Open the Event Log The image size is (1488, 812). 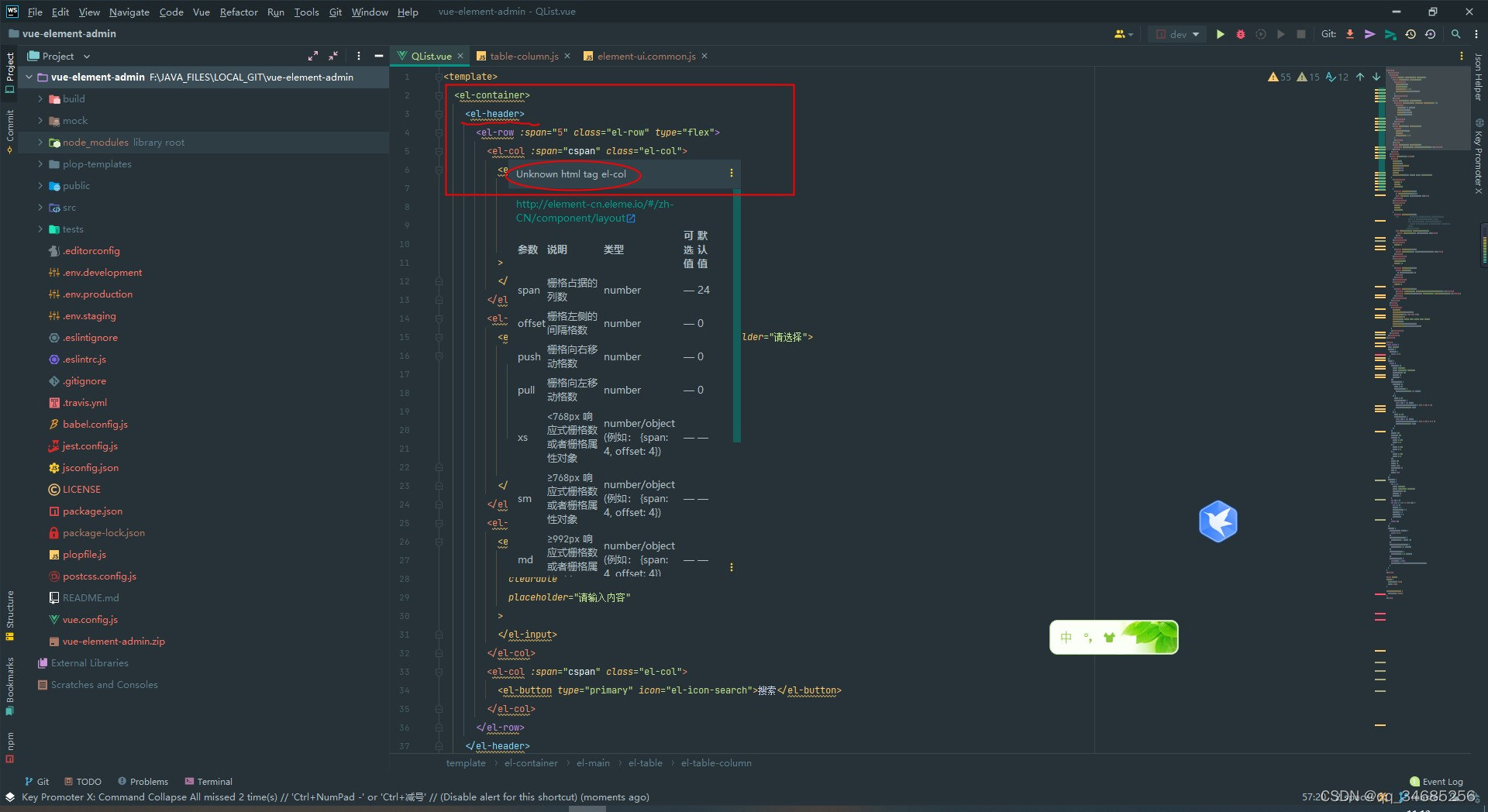pos(1436,781)
